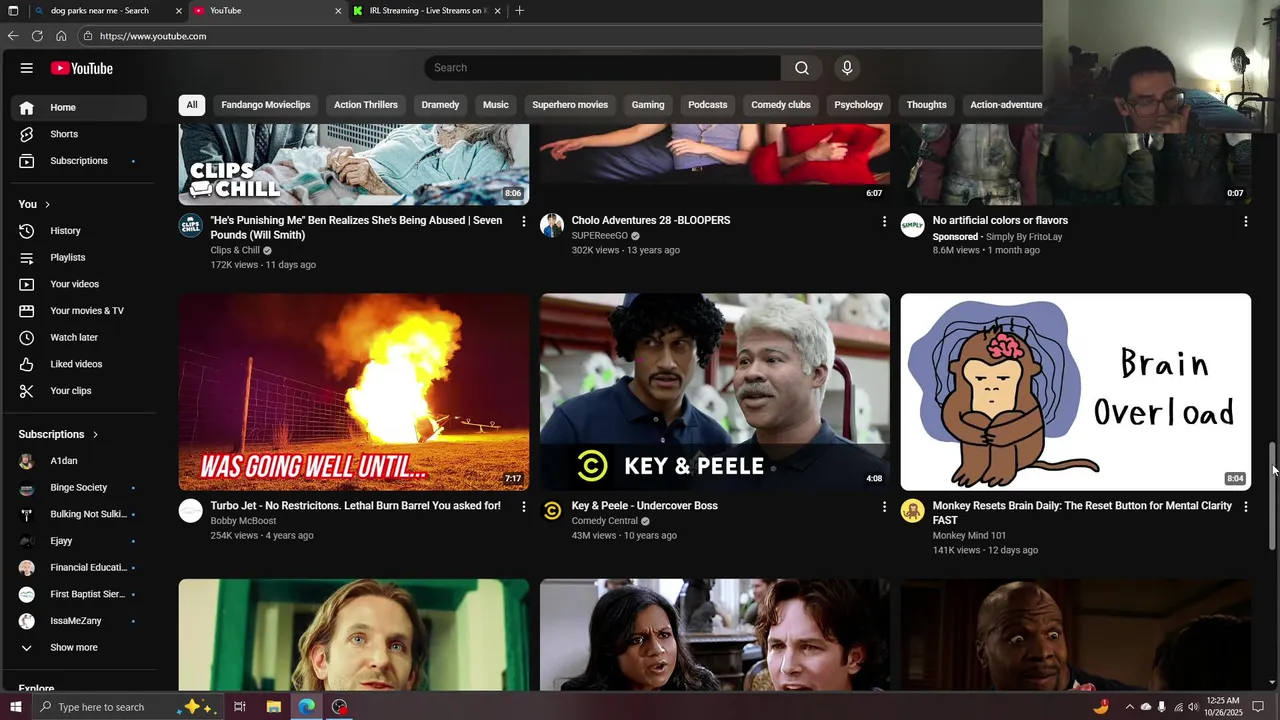Open the YouTube hamburger guide menu
This screenshot has height=720, width=1280.
[27, 68]
